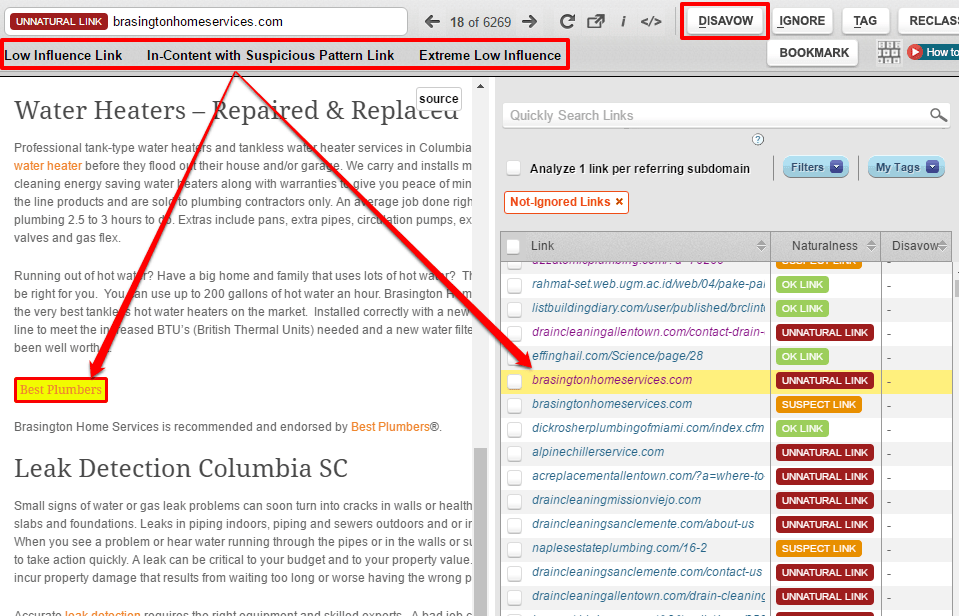The image size is (959, 616).
Task: Click the TAG button
Action: tap(865, 21)
